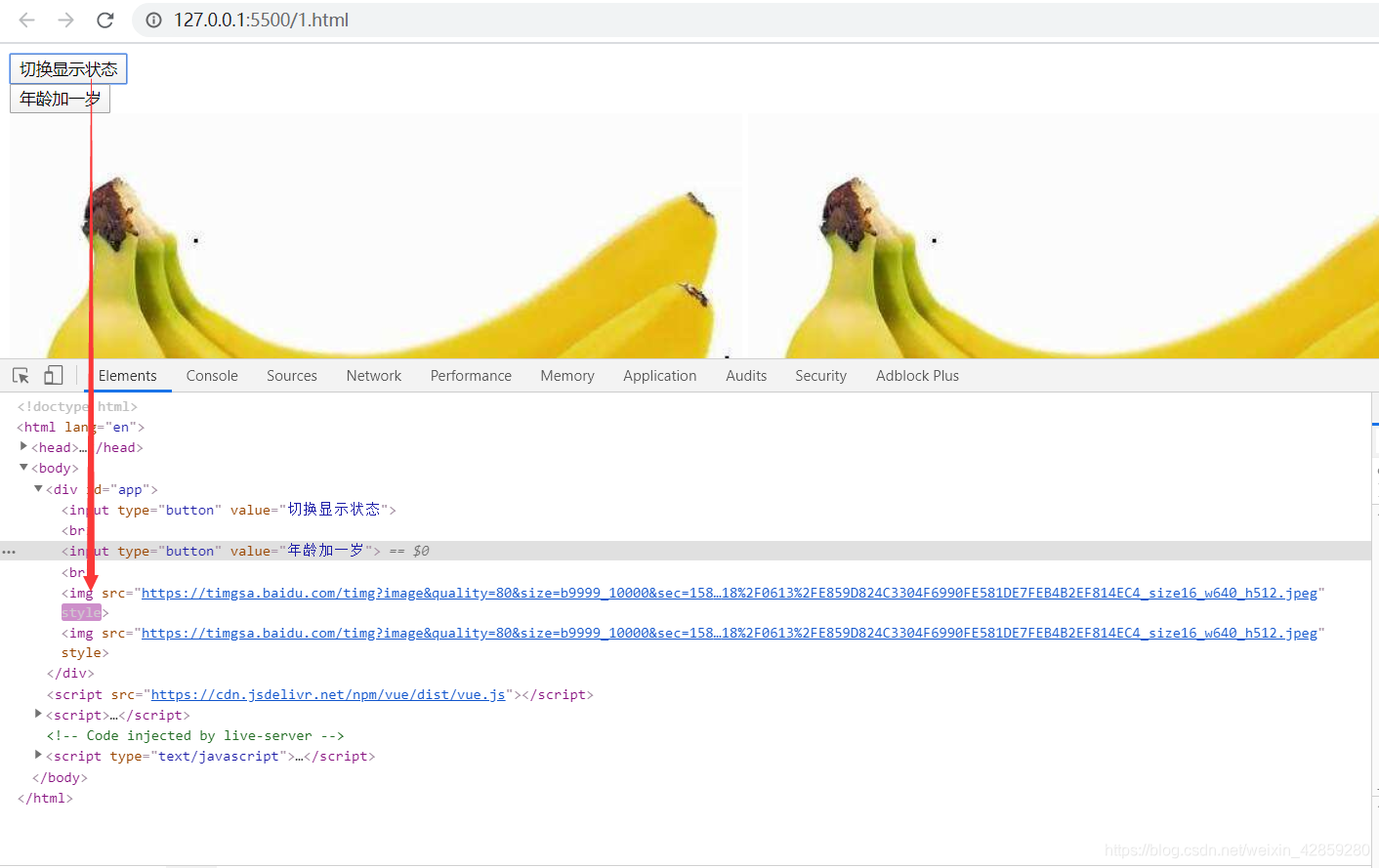Image resolution: width=1379 pixels, height=868 pixels.
Task: Reload the current page
Action: 105,20
